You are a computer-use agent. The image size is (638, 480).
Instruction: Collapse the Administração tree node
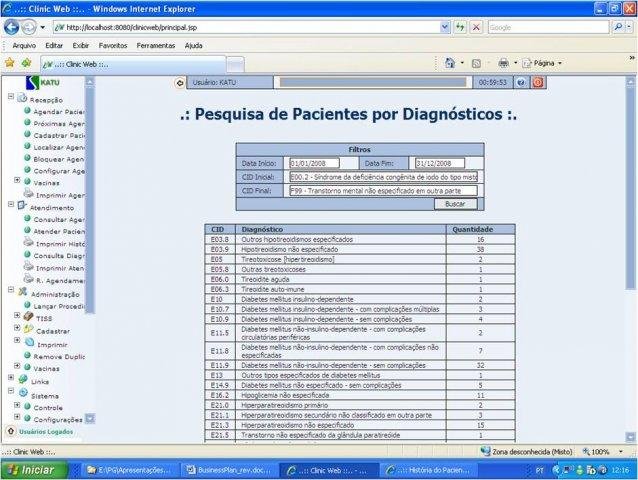click(11, 290)
